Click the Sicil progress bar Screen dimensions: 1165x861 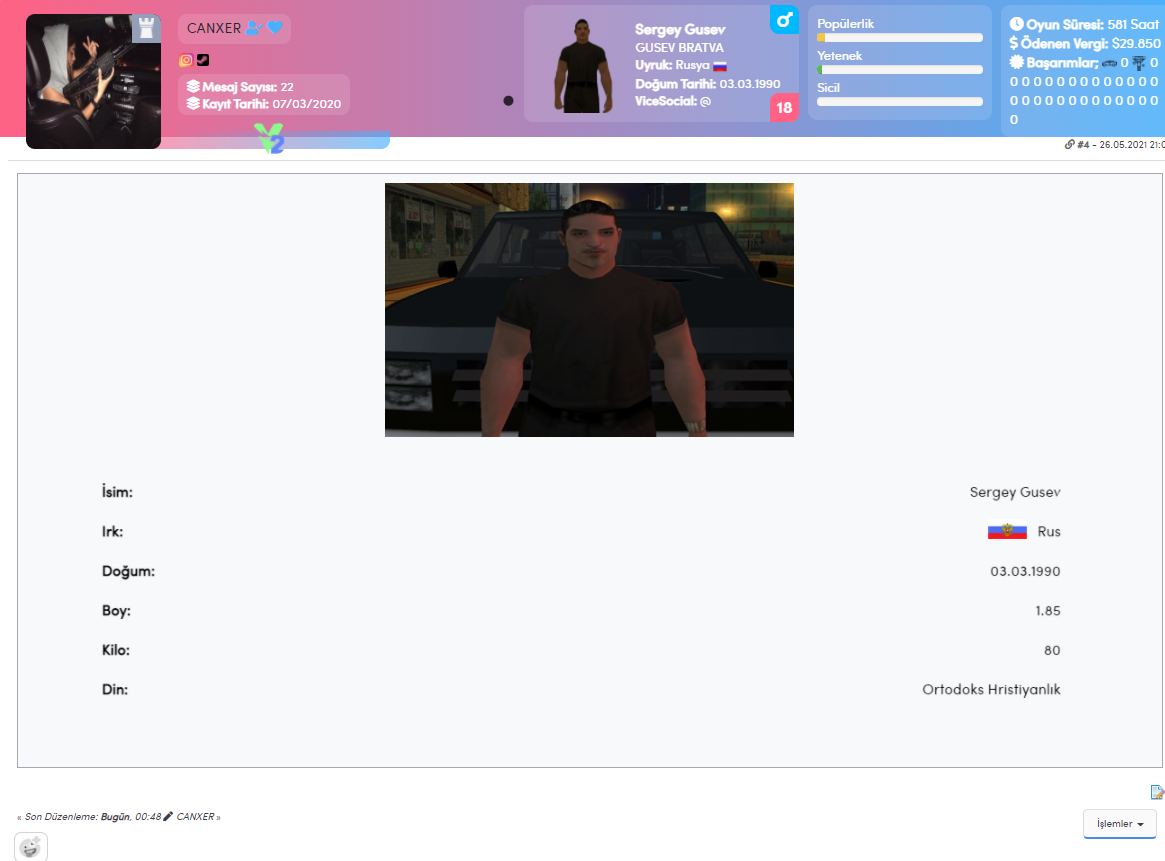coord(900,102)
